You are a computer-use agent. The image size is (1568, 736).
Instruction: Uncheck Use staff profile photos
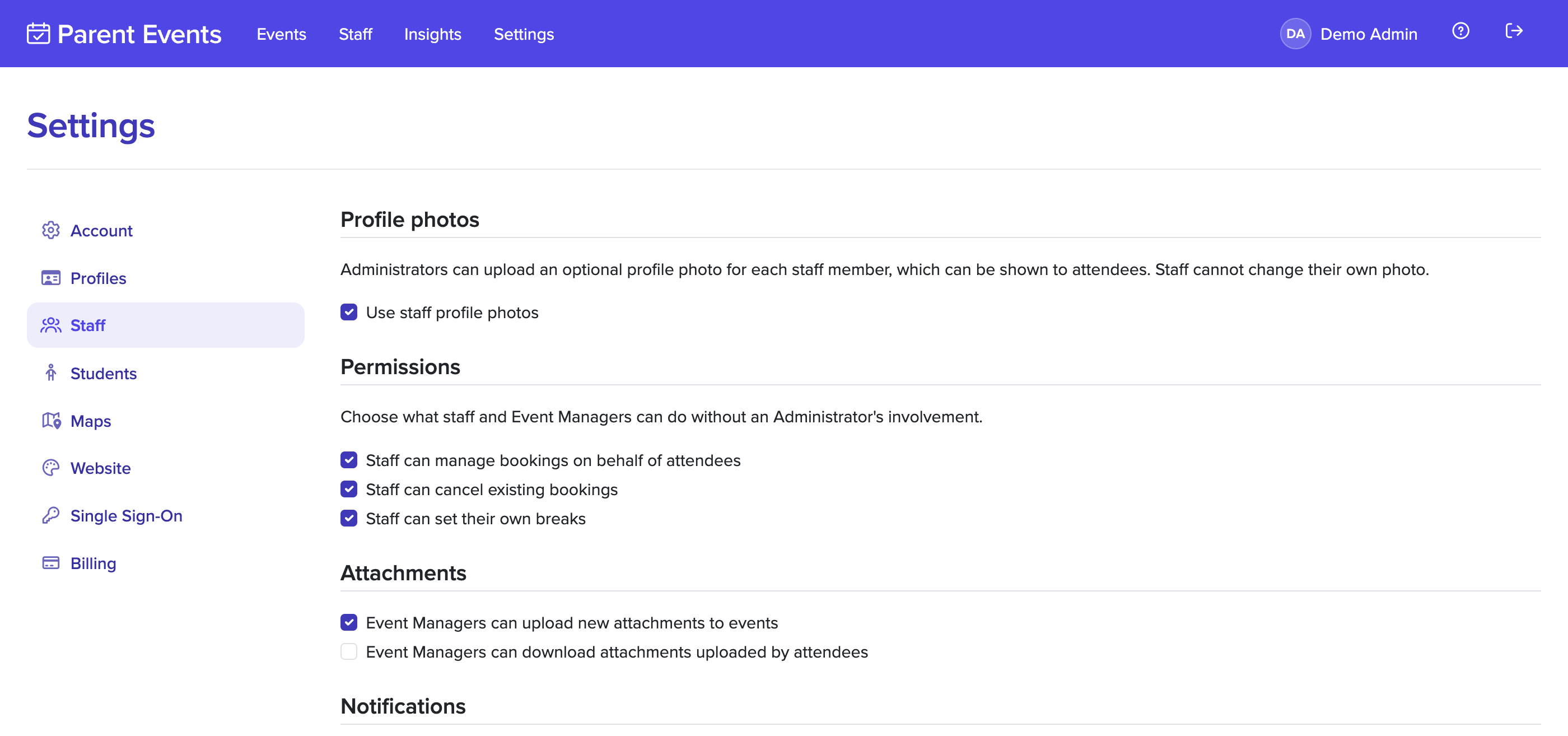pos(349,313)
